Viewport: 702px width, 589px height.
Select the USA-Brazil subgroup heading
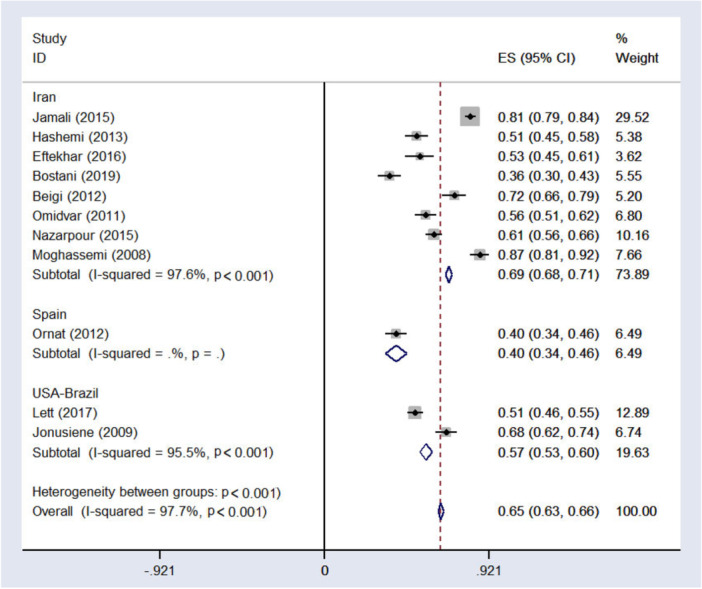coord(67,392)
